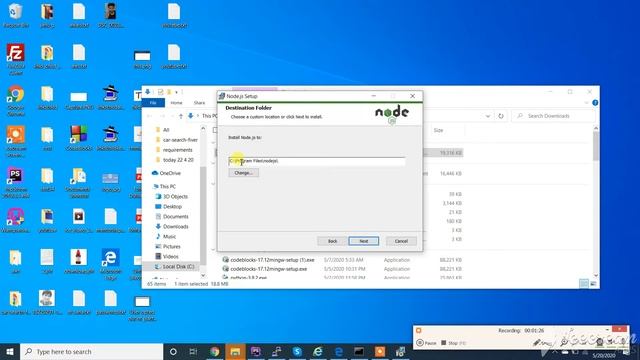
Task: Open the CodeBlocks desktop shortcut
Action: 78,138
